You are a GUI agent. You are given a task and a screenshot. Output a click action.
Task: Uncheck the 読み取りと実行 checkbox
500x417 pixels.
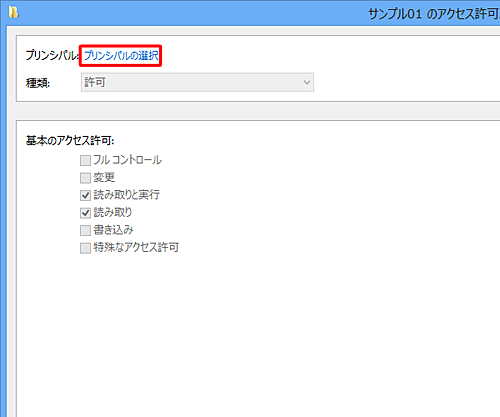pyautogui.click(x=85, y=195)
